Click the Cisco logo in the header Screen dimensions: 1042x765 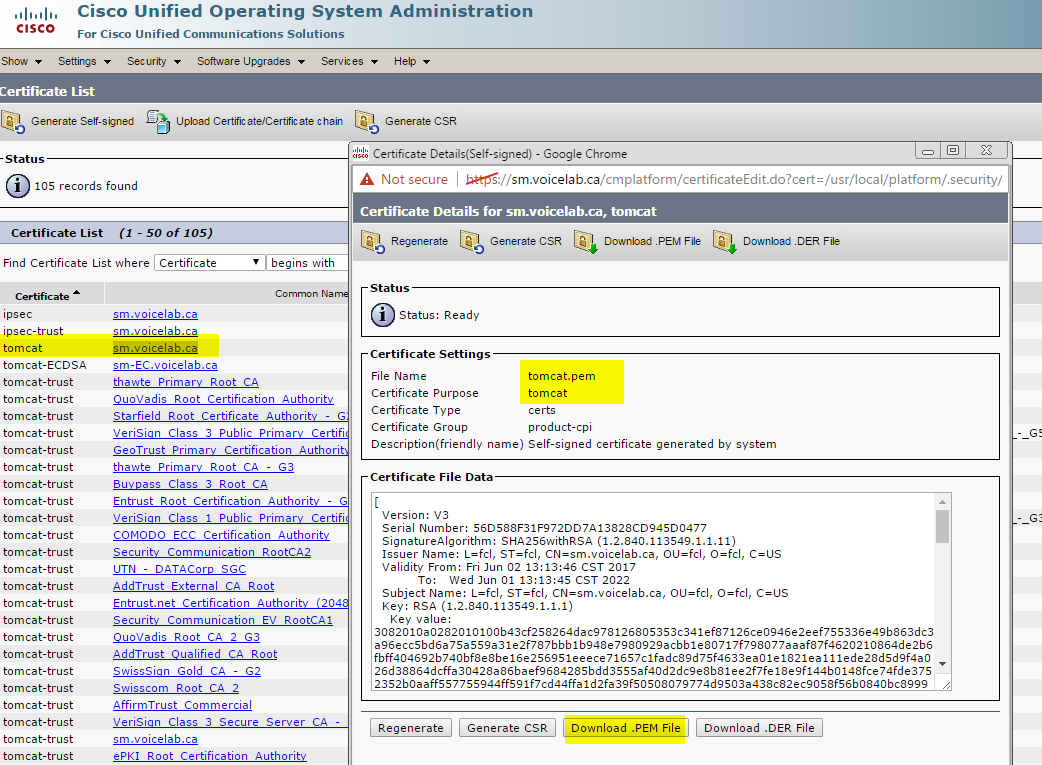[36, 21]
